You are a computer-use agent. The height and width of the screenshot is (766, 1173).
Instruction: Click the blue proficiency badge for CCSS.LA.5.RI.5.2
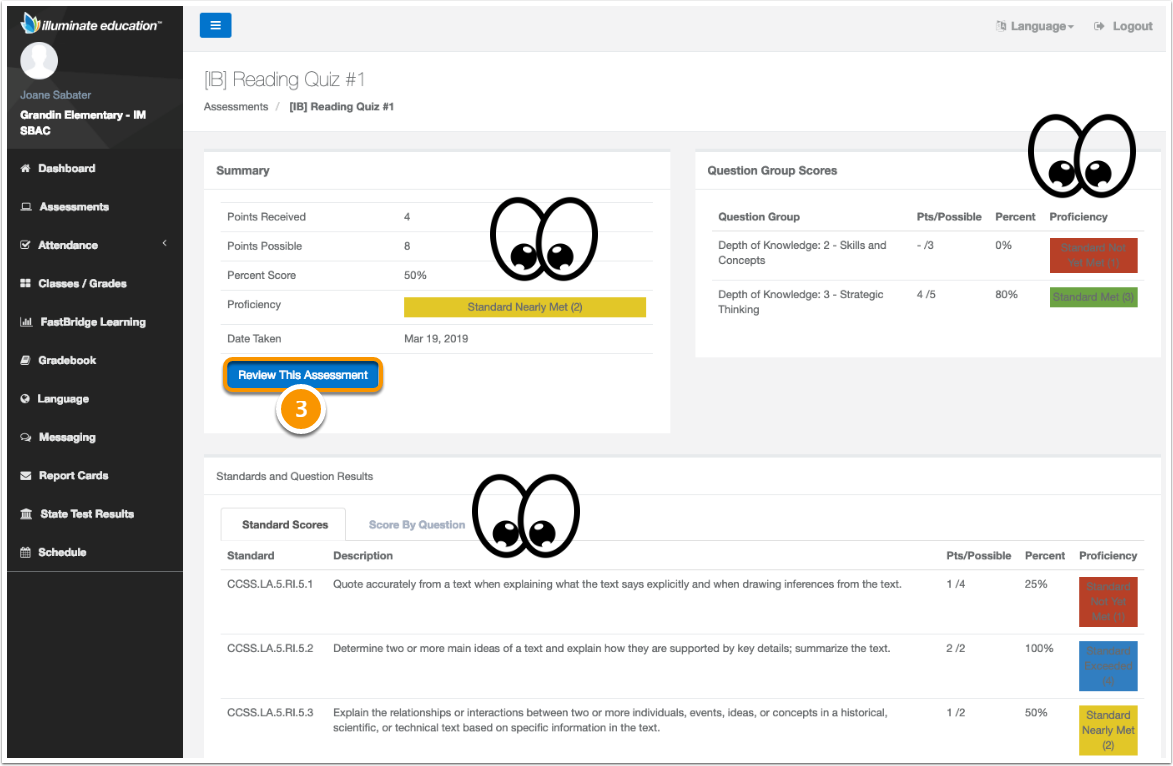click(x=1108, y=666)
